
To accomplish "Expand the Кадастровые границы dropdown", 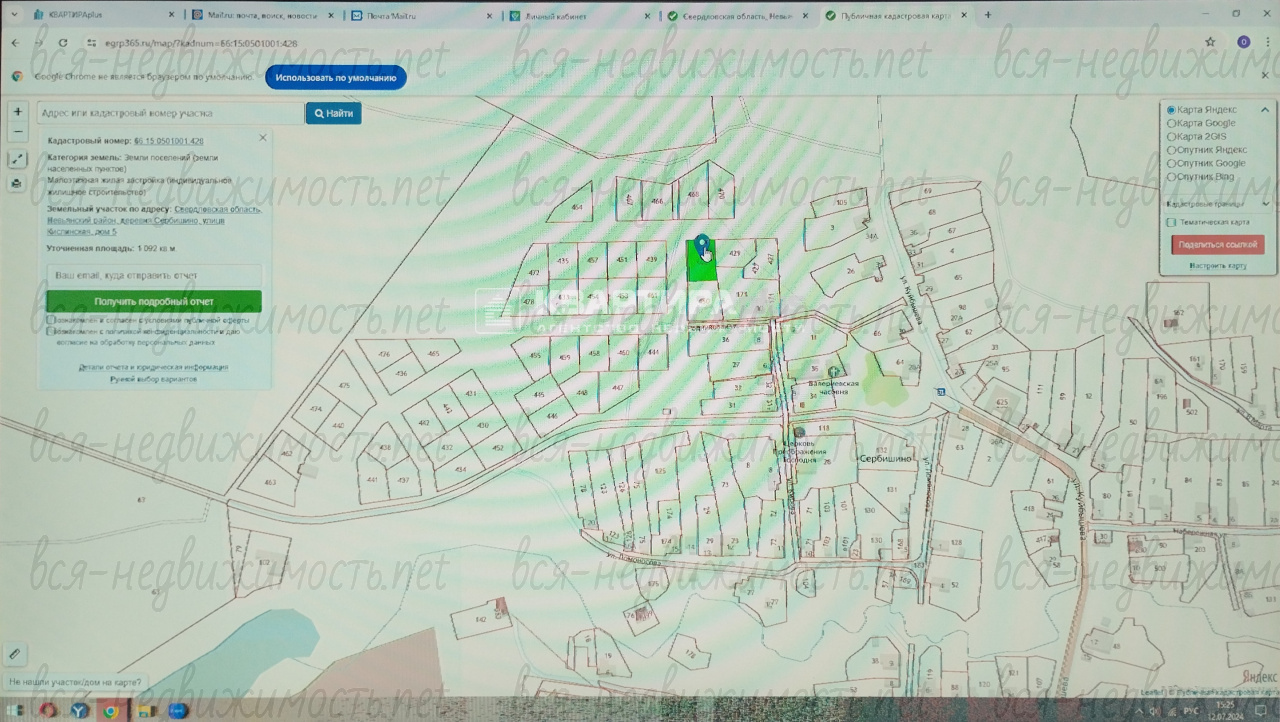I will click(1265, 203).
